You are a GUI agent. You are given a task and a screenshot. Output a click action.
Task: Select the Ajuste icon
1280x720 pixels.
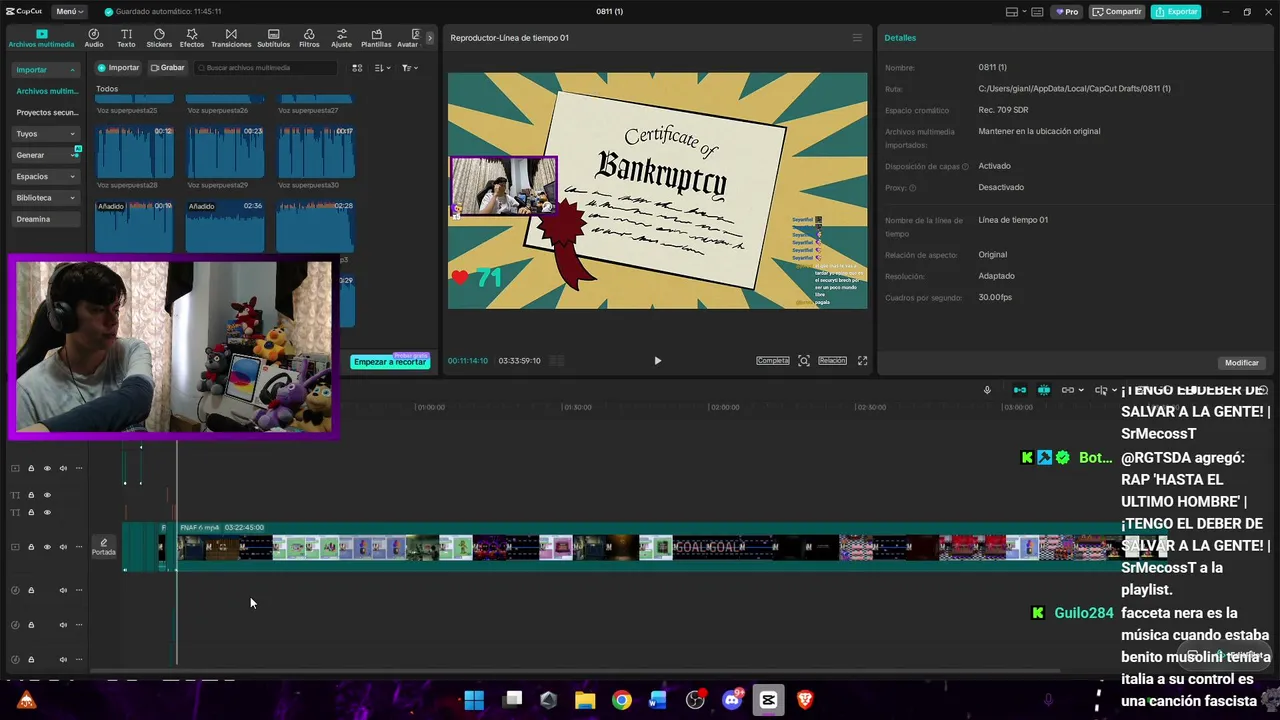[x=341, y=38]
